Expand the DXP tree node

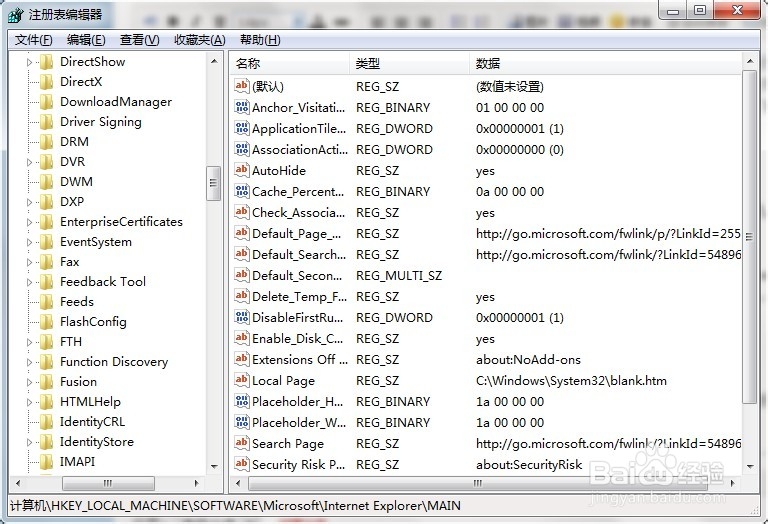(29, 202)
